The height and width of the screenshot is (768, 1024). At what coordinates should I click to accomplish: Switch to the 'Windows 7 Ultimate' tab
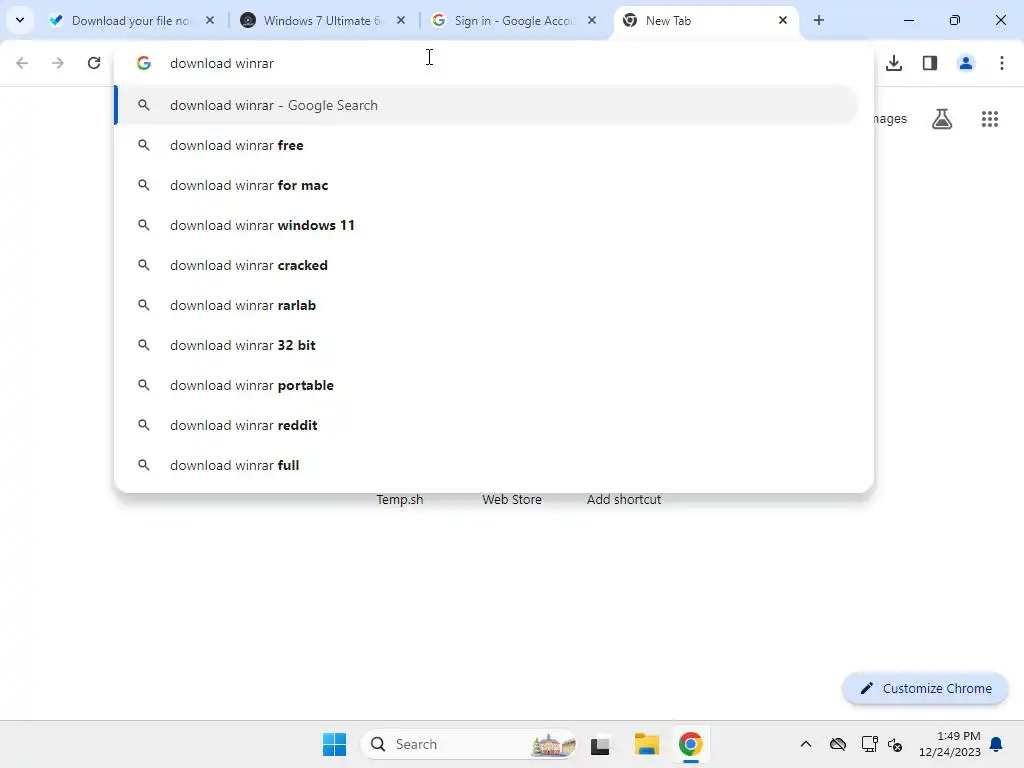[x=322, y=21]
